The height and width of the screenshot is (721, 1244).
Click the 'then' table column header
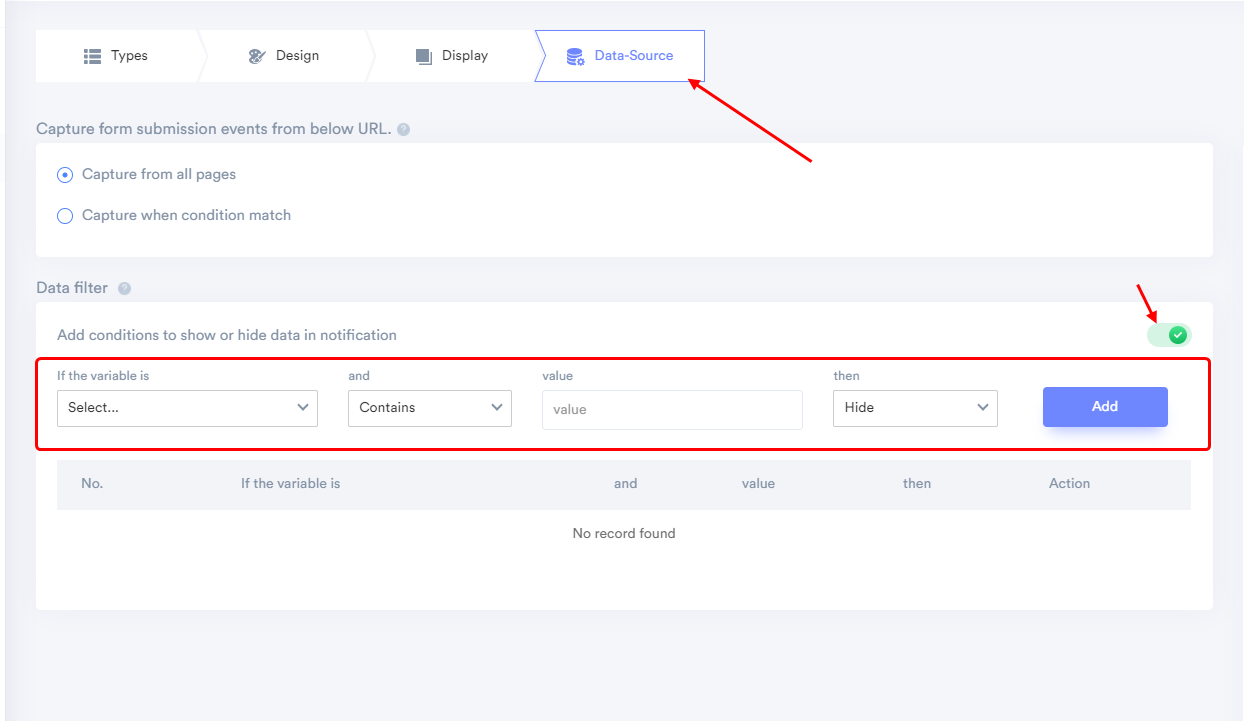[x=917, y=483]
